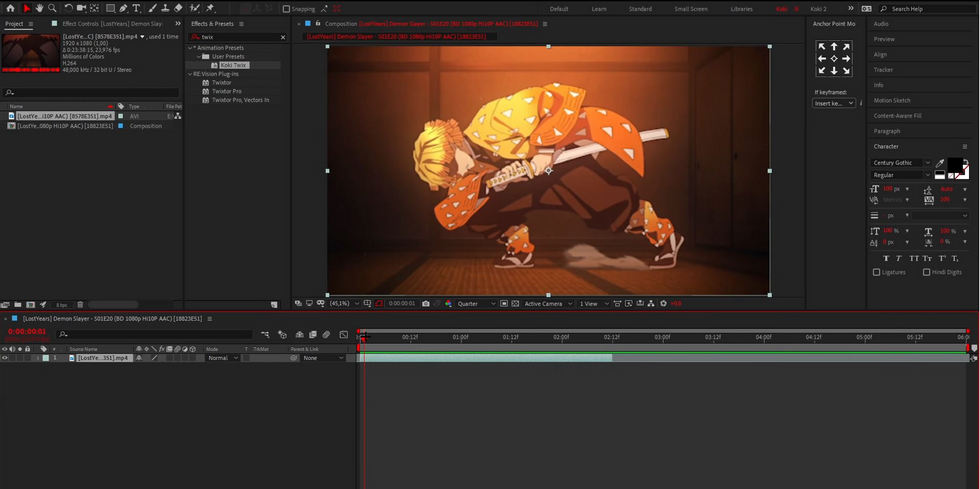Click the Search Help field
Viewport: 980px width, 489px height.
pyautogui.click(x=927, y=9)
